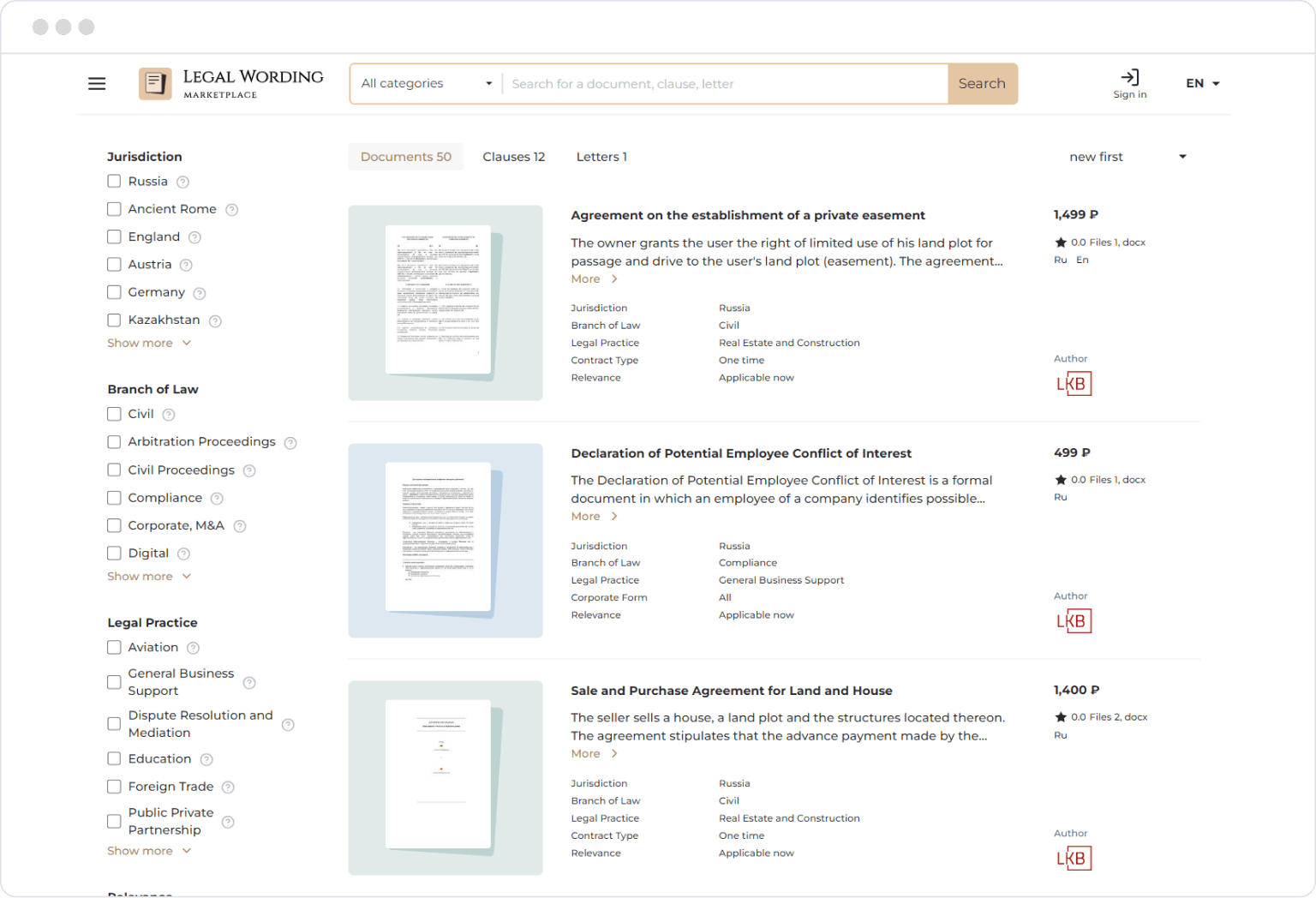Screen dimensions: 1316x898
Task: Check the Russia jurisdiction checkbox
Action: click(114, 182)
